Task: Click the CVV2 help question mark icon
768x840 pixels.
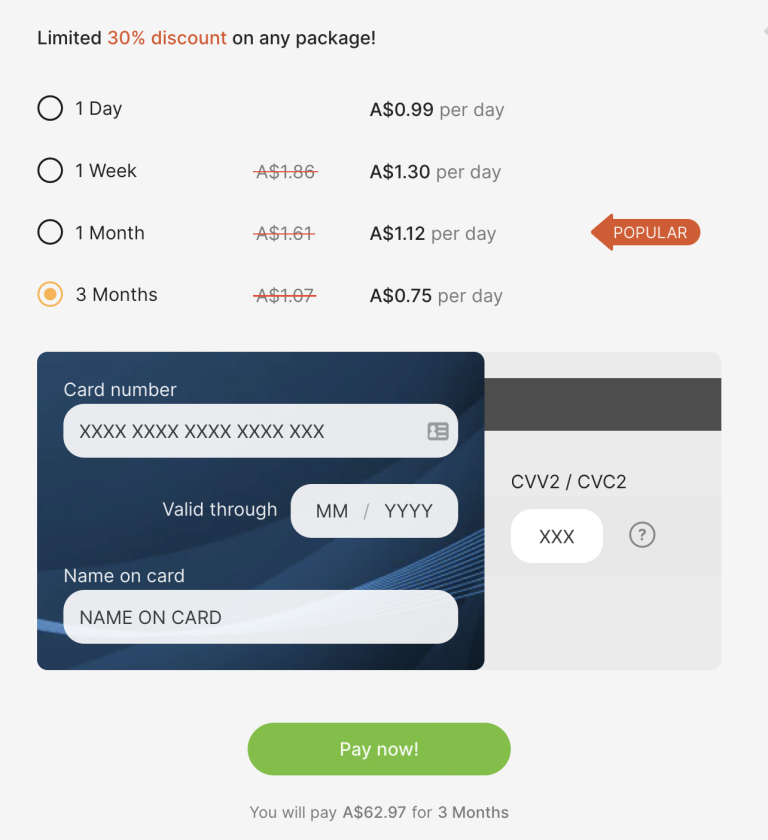Action: [x=642, y=535]
